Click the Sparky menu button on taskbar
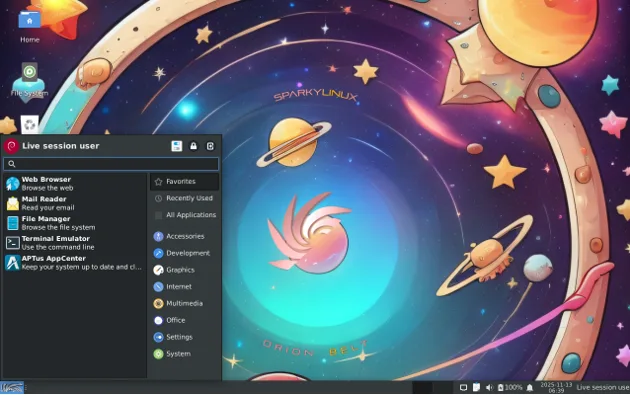The image size is (630, 395). tap(12, 388)
